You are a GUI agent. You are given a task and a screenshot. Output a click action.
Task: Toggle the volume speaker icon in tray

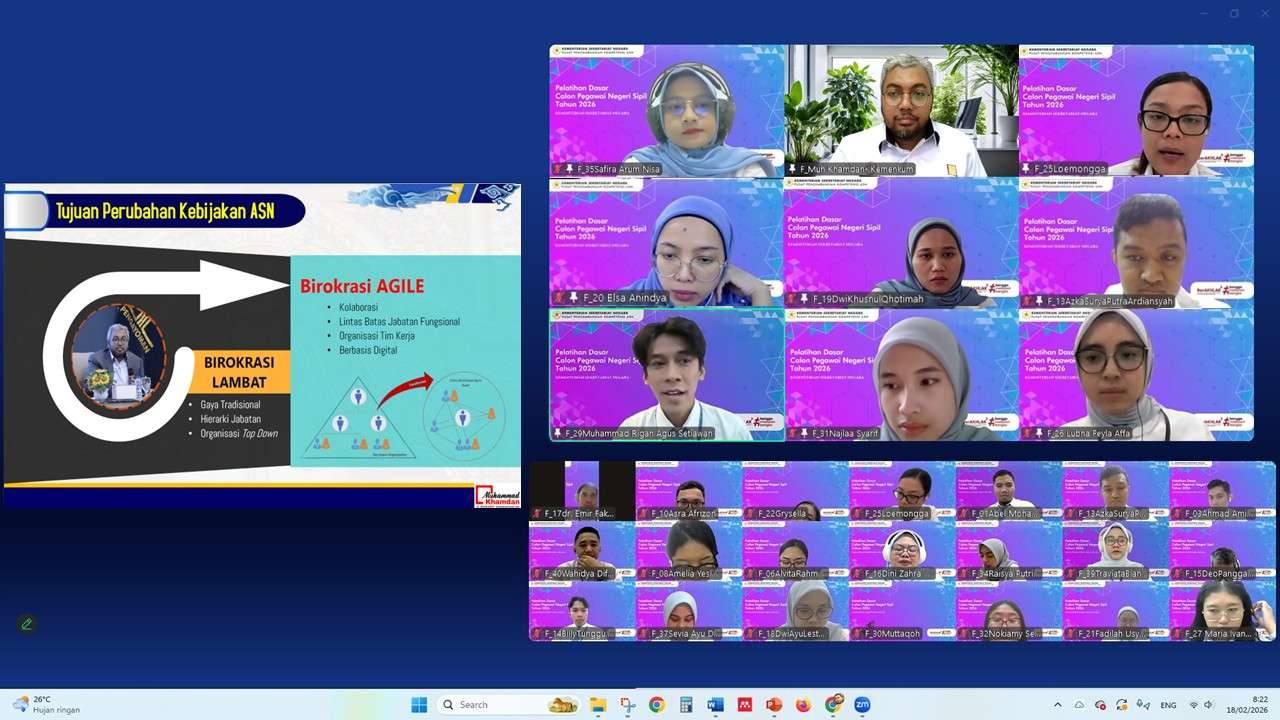(x=1208, y=705)
